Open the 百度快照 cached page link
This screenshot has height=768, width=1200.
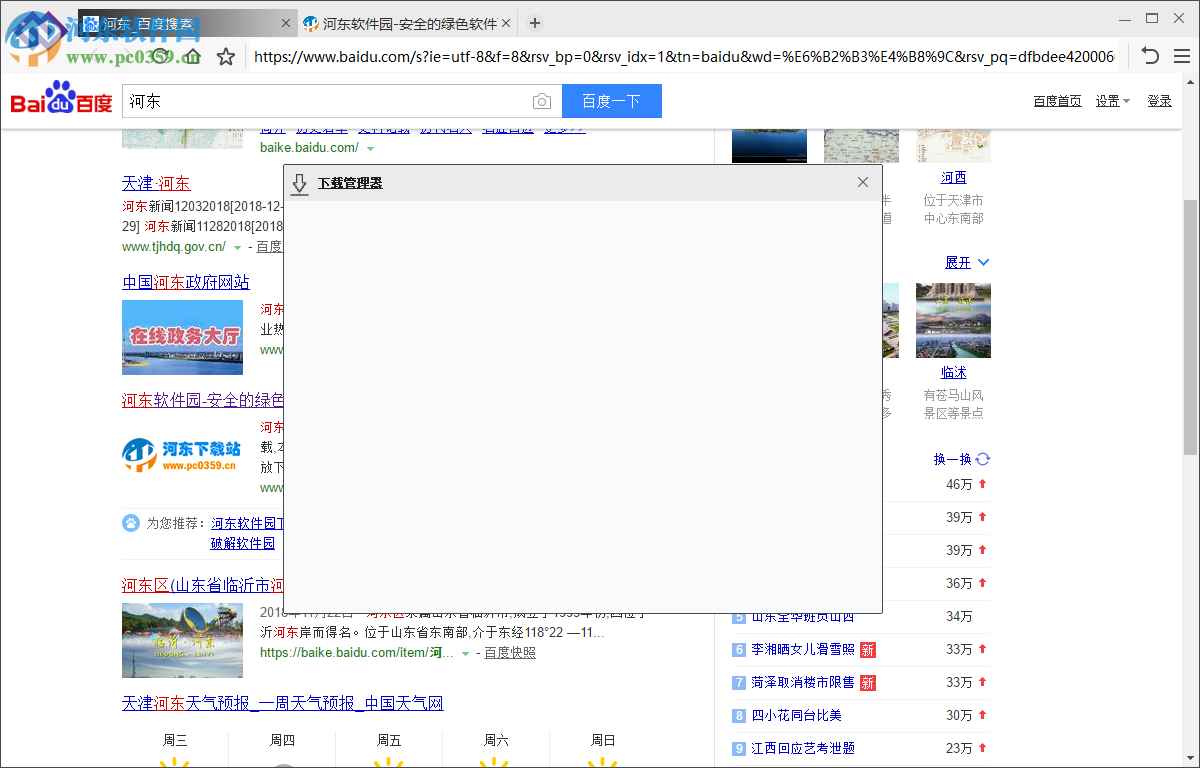tap(510, 652)
